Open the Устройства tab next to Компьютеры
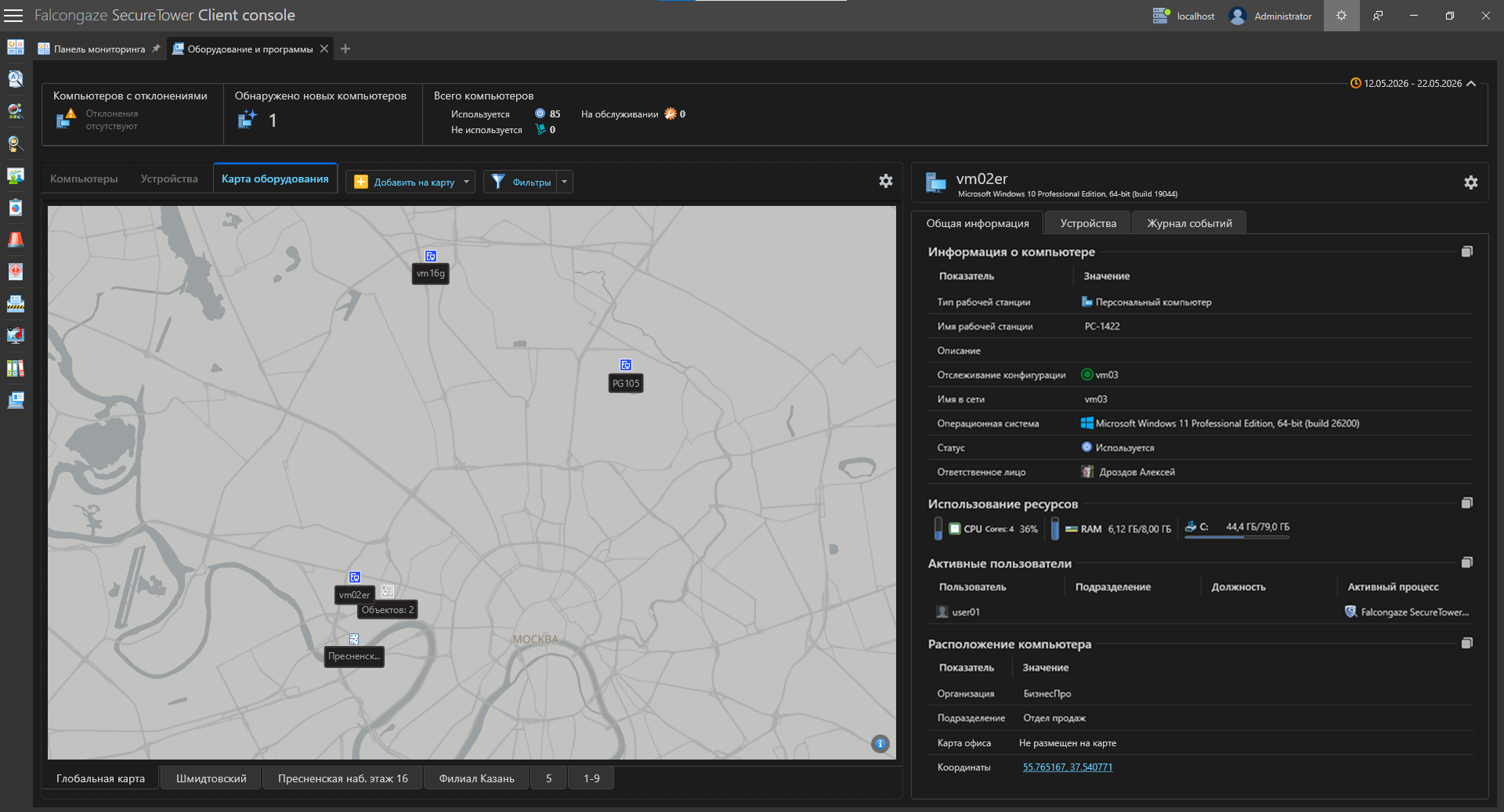Image resolution: width=1504 pixels, height=812 pixels. 169,179
